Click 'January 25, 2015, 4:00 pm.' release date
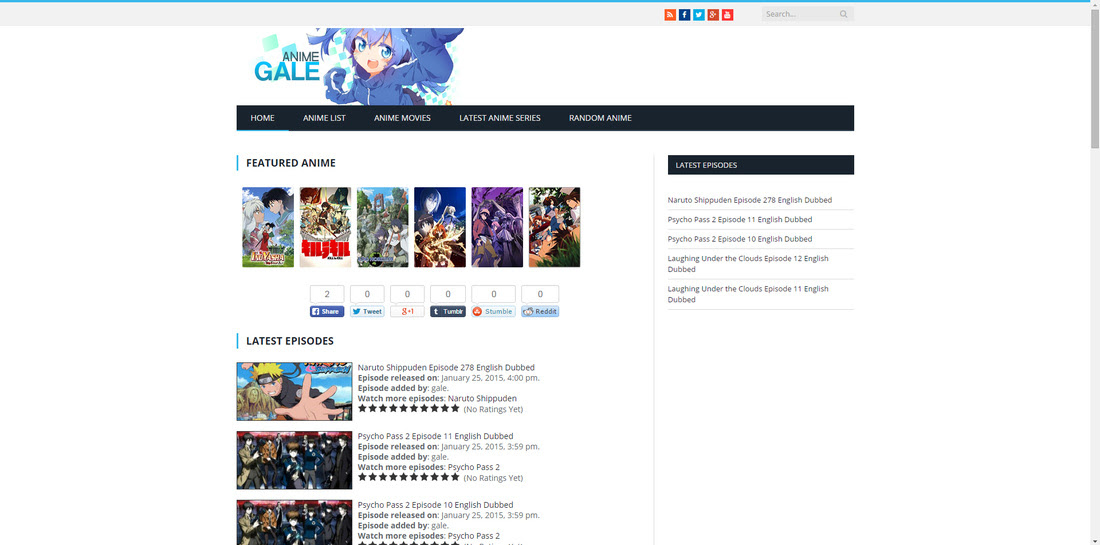This screenshot has width=1100, height=545. (x=490, y=378)
